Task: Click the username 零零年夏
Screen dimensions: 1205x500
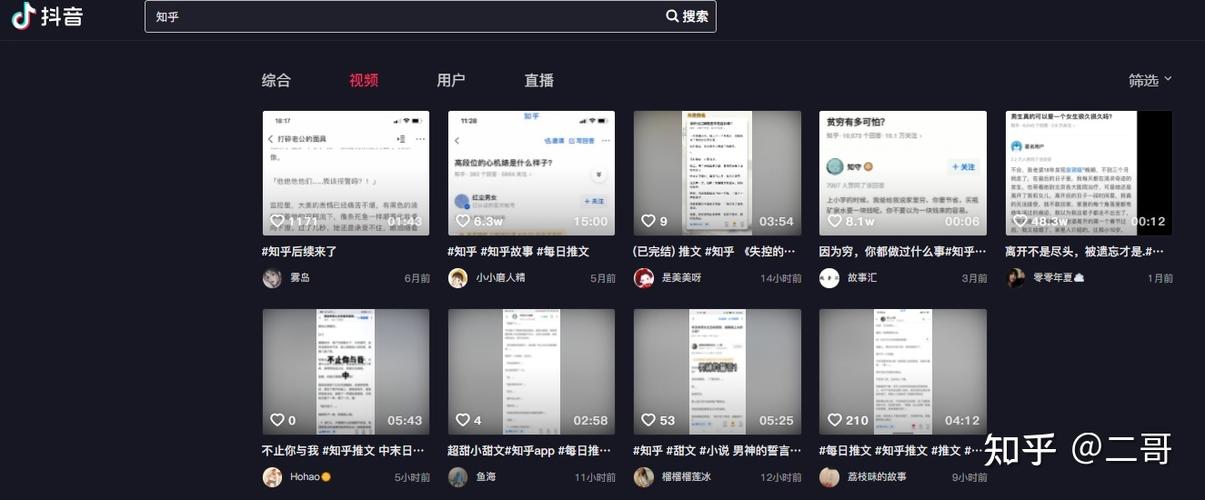Action: [x=1058, y=278]
